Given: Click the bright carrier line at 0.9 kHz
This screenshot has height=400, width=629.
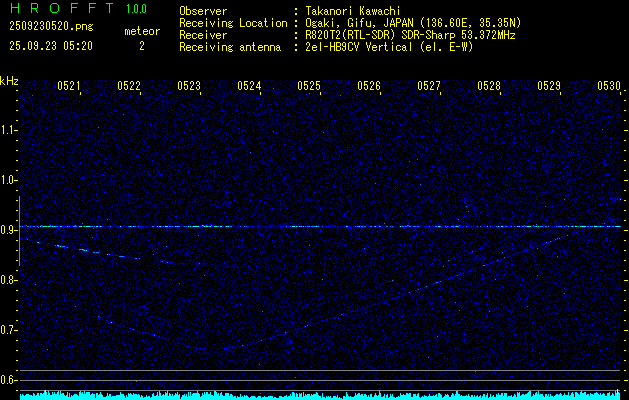Looking at the screenshot, I should (x=320, y=227).
